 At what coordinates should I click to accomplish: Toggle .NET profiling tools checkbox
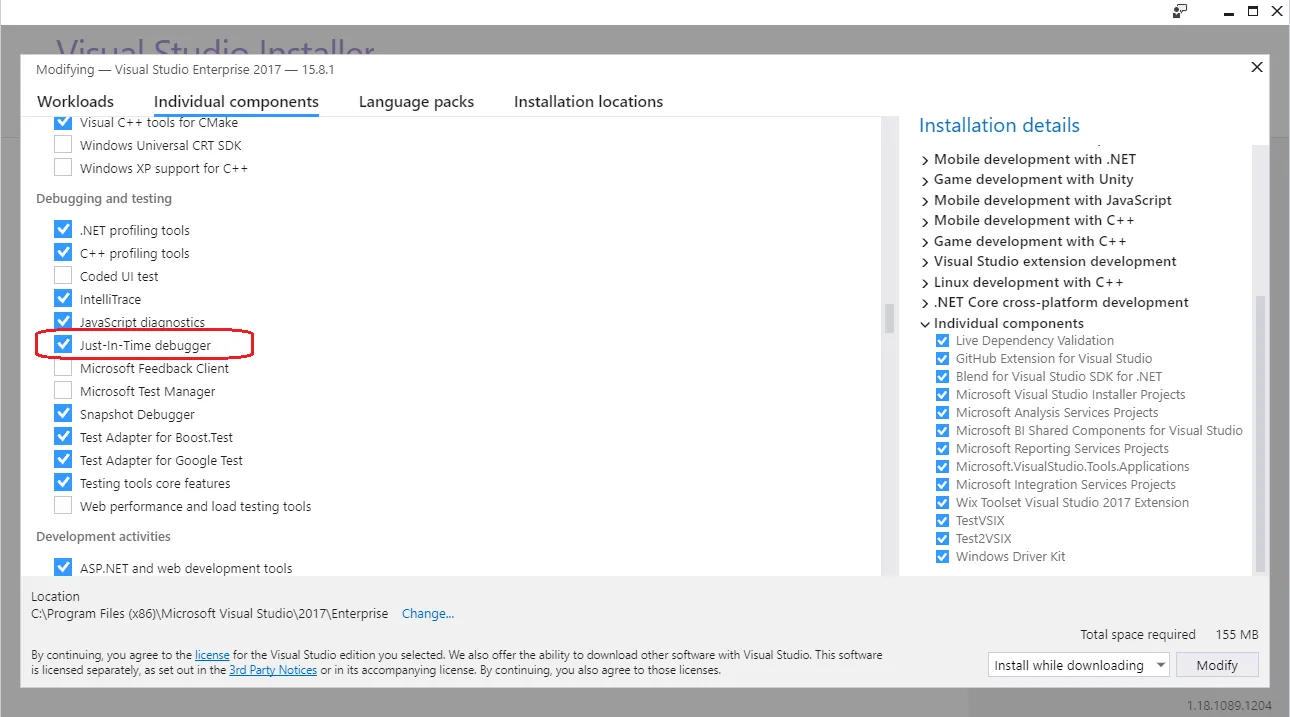[63, 230]
